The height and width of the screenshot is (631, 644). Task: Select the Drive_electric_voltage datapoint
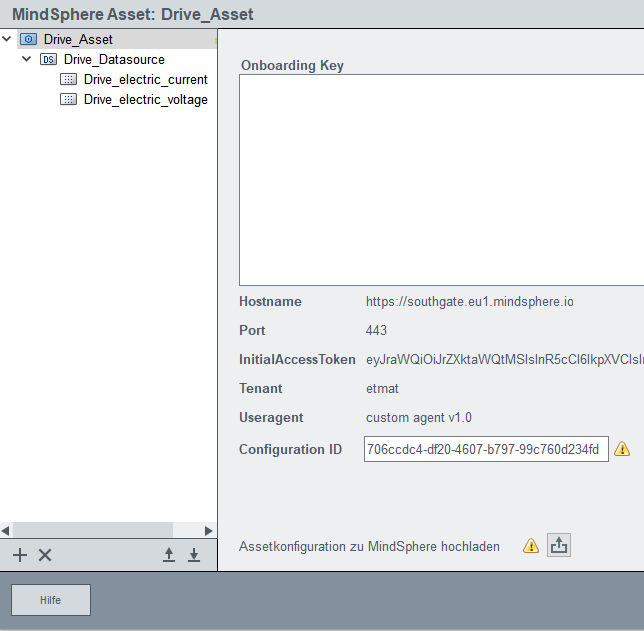click(x=145, y=99)
